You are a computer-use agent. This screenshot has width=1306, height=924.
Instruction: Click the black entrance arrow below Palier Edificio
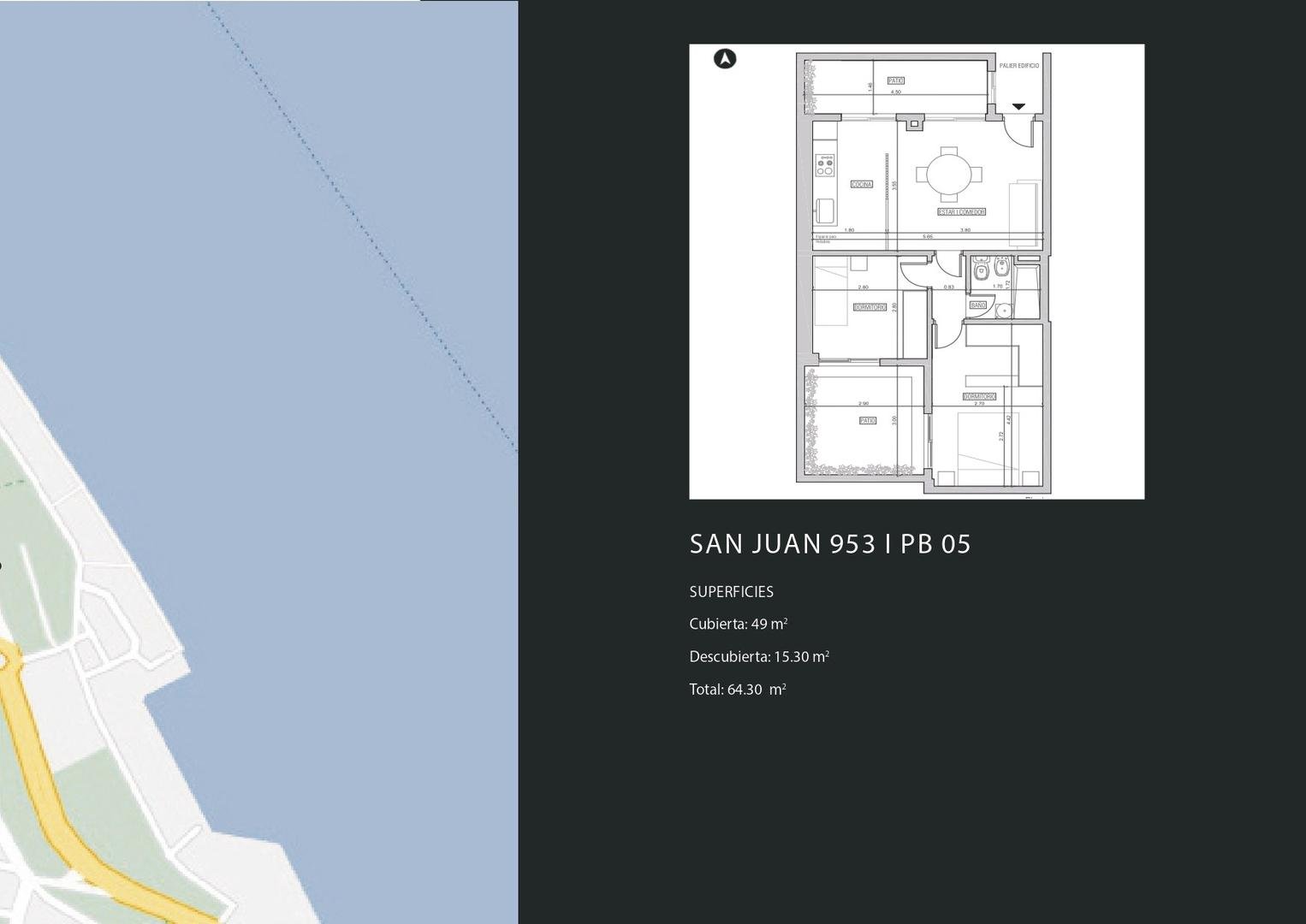coord(1018,107)
